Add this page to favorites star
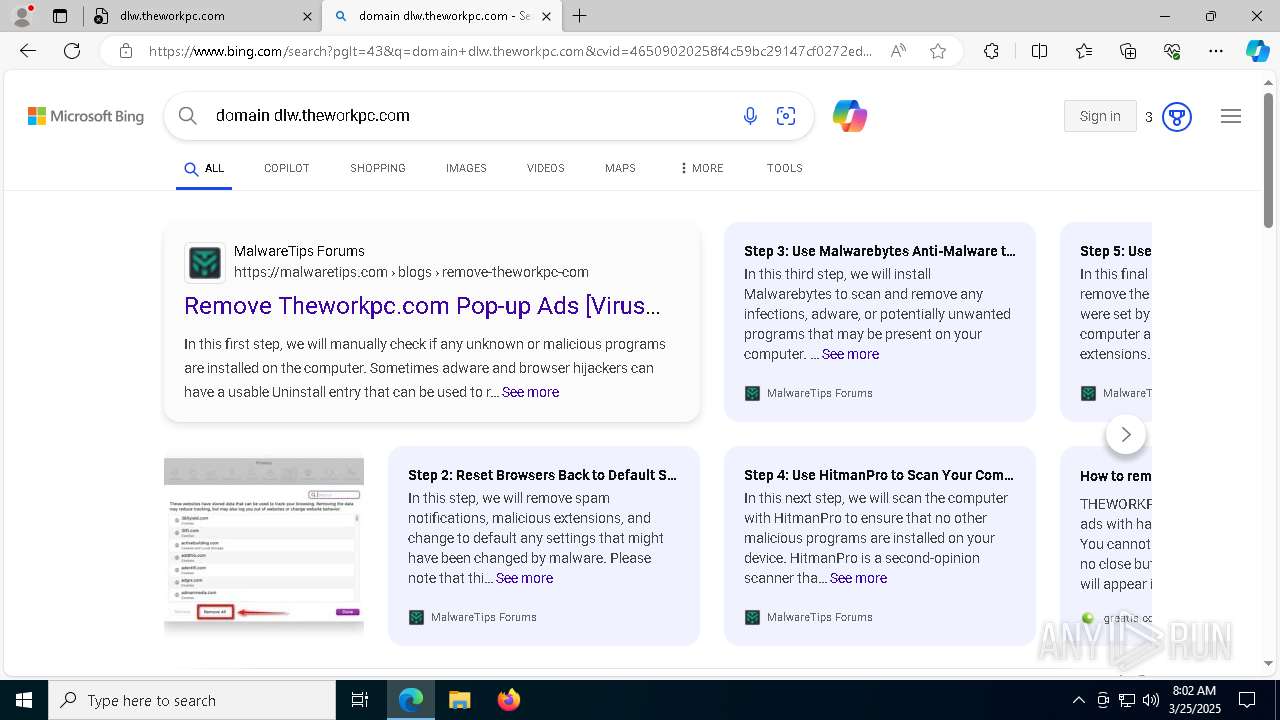The width and height of the screenshot is (1280, 720). (x=938, y=51)
